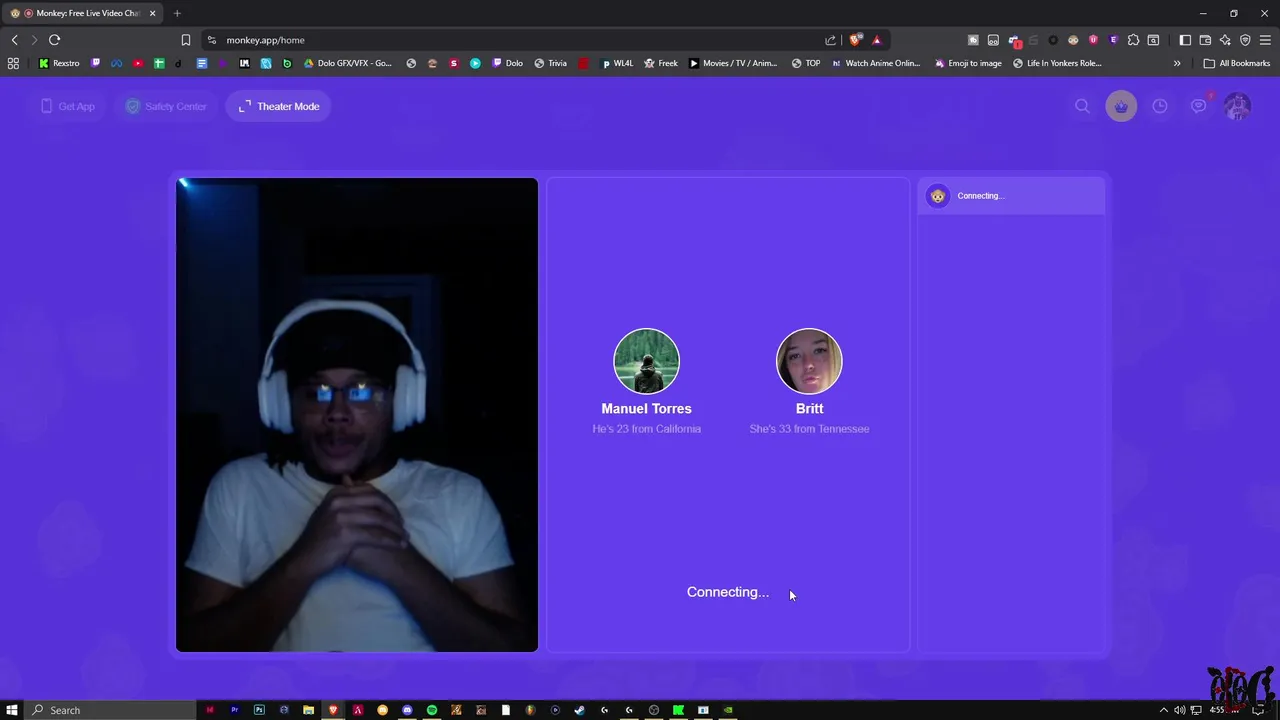The image size is (1280, 720).
Task: Open Premiere Pro from the taskbar
Action: coord(234,710)
